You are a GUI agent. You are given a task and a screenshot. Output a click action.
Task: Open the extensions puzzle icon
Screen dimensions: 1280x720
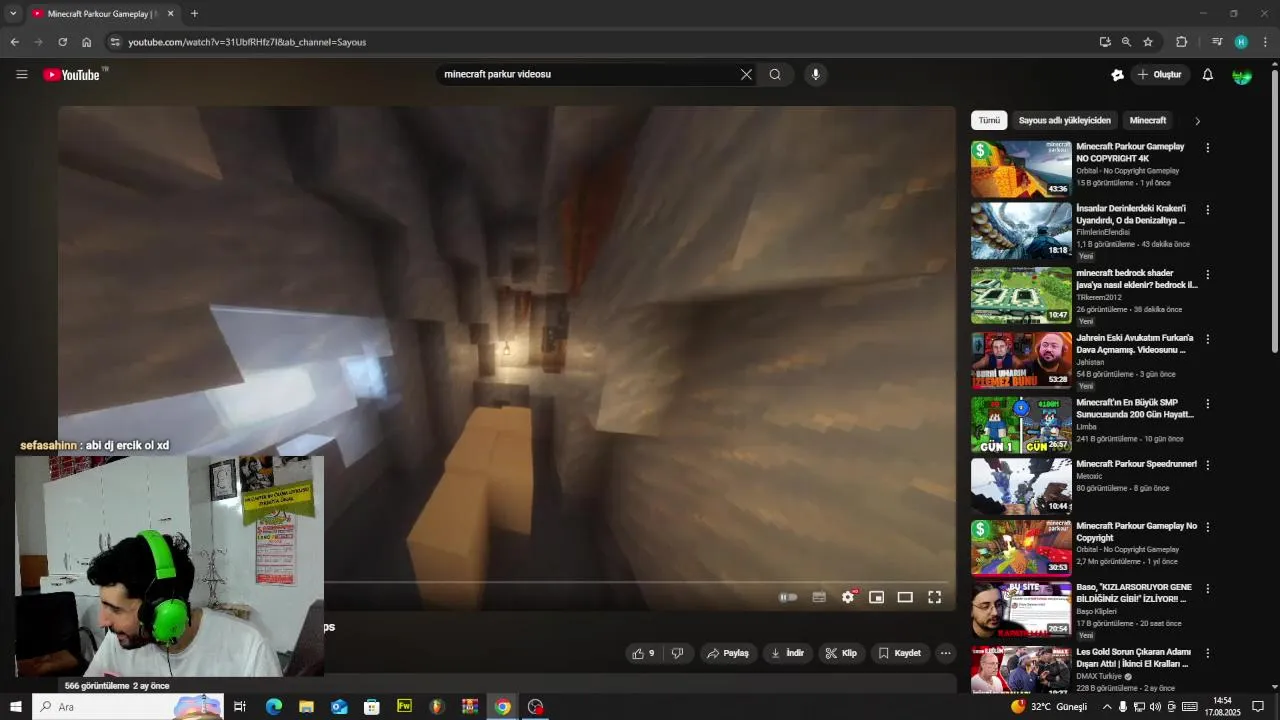tap(1182, 42)
